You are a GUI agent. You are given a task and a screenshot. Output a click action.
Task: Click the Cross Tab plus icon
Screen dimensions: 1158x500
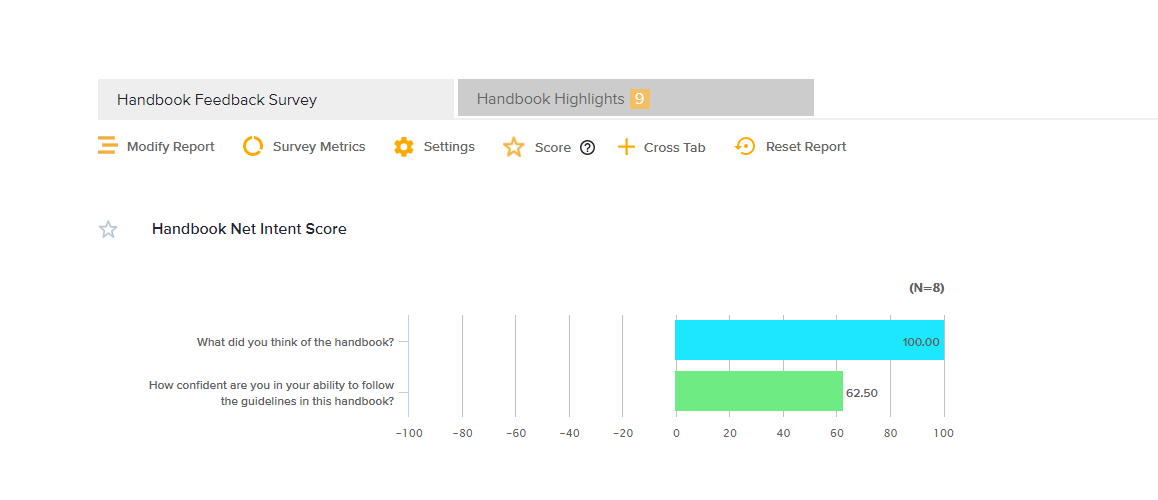point(626,148)
